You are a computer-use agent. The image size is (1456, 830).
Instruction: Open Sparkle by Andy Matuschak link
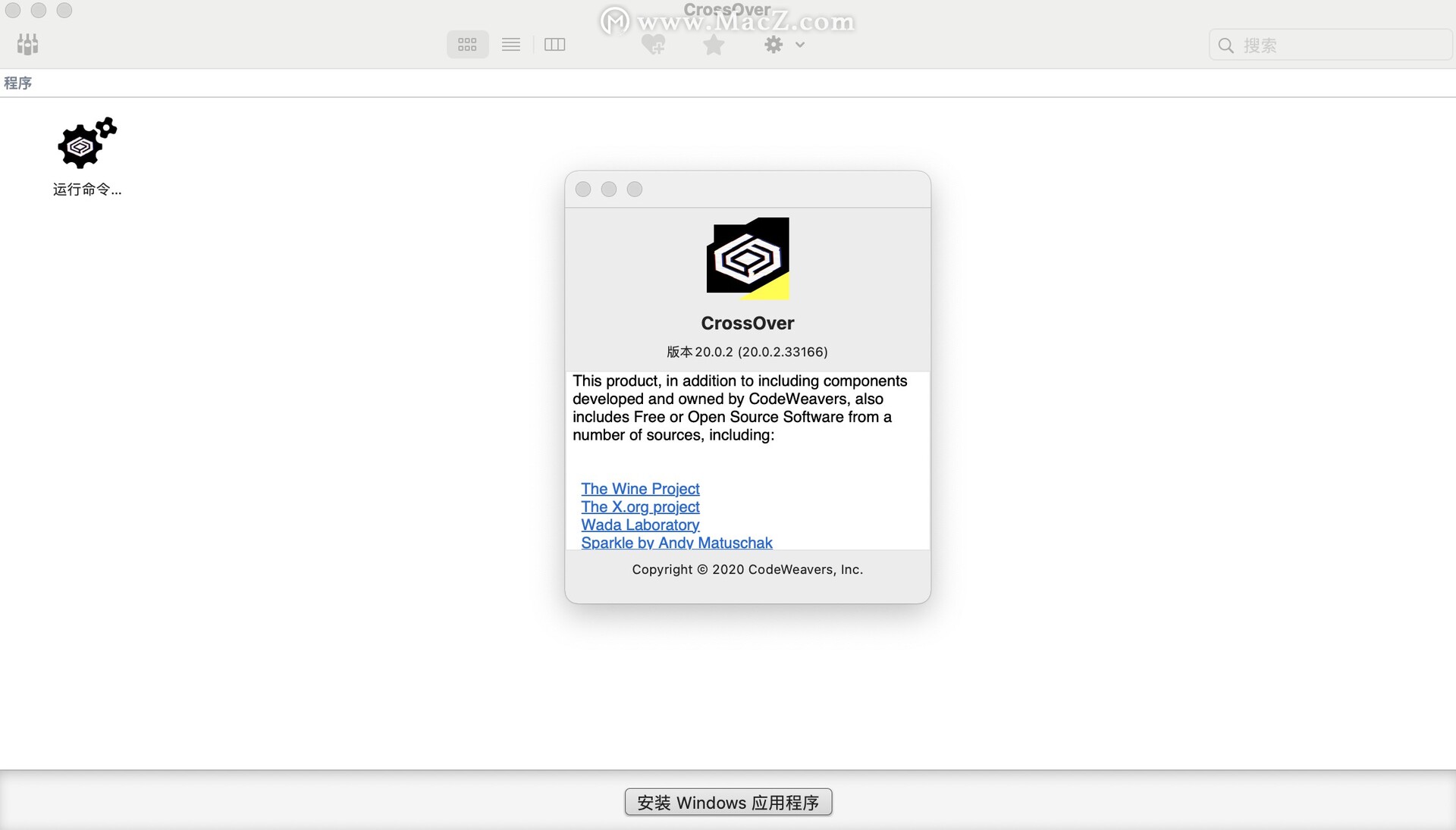coord(676,542)
